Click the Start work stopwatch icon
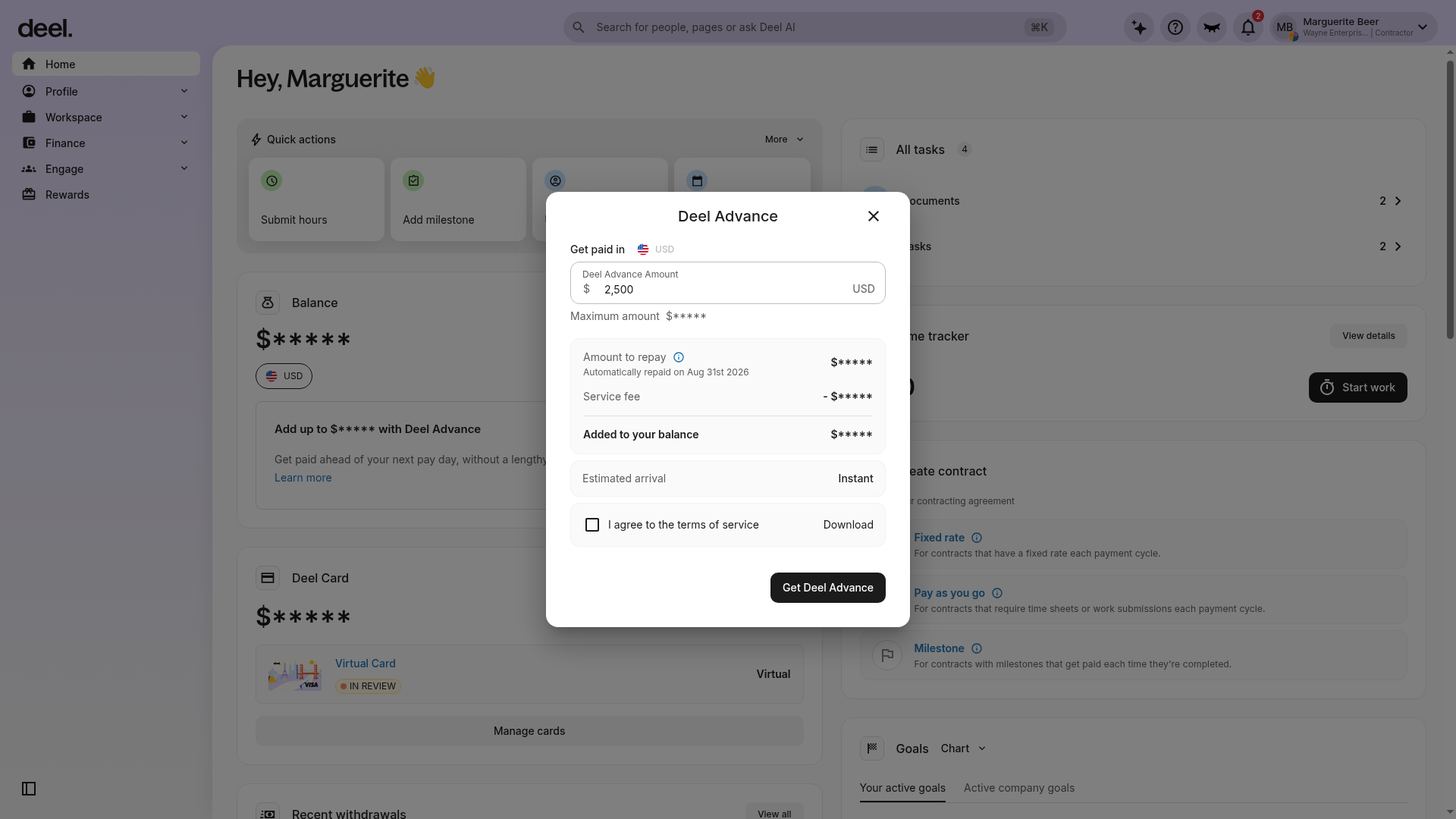1456x819 pixels. click(1327, 388)
